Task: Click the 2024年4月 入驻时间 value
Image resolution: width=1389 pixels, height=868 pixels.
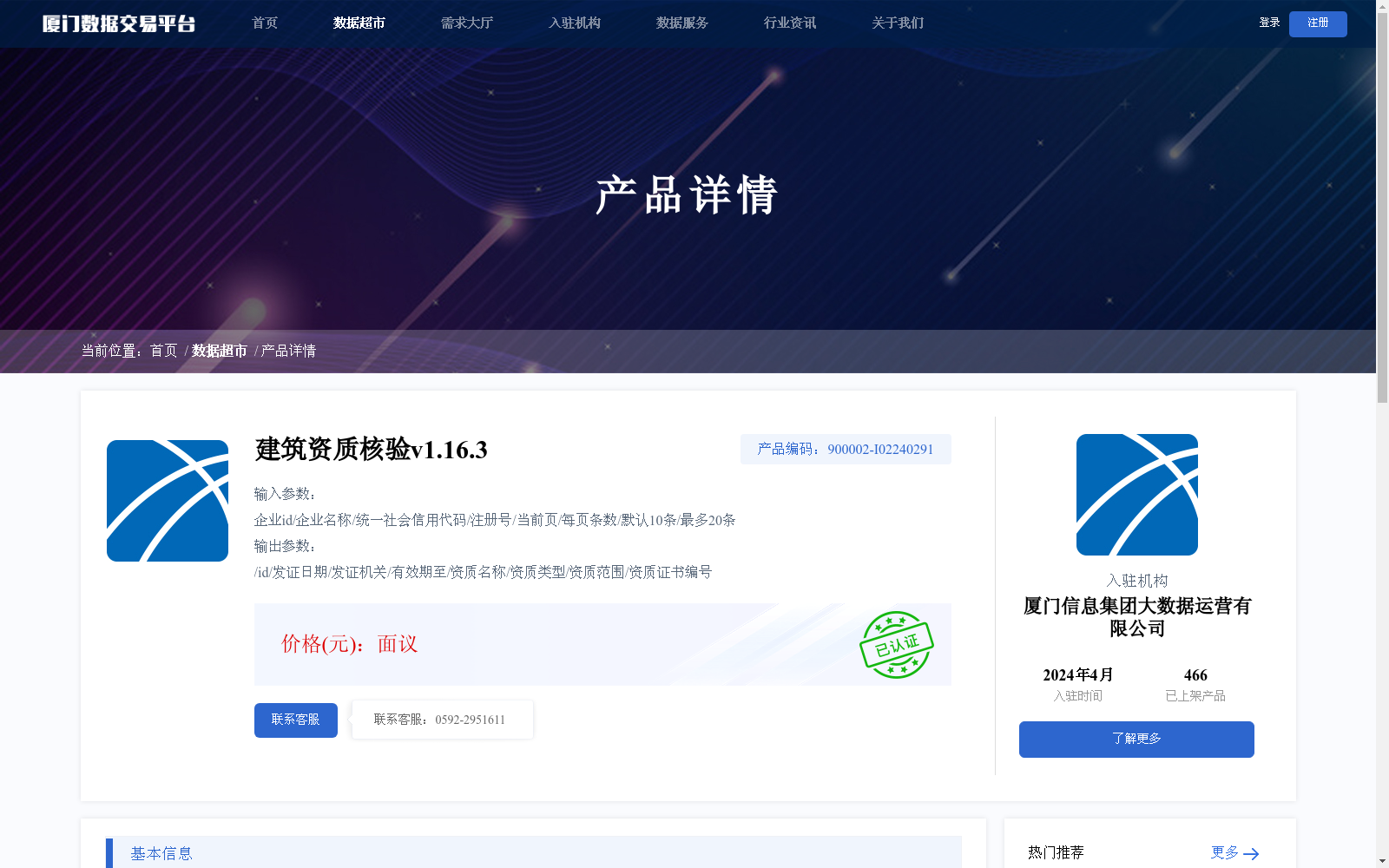Action: tap(1078, 675)
